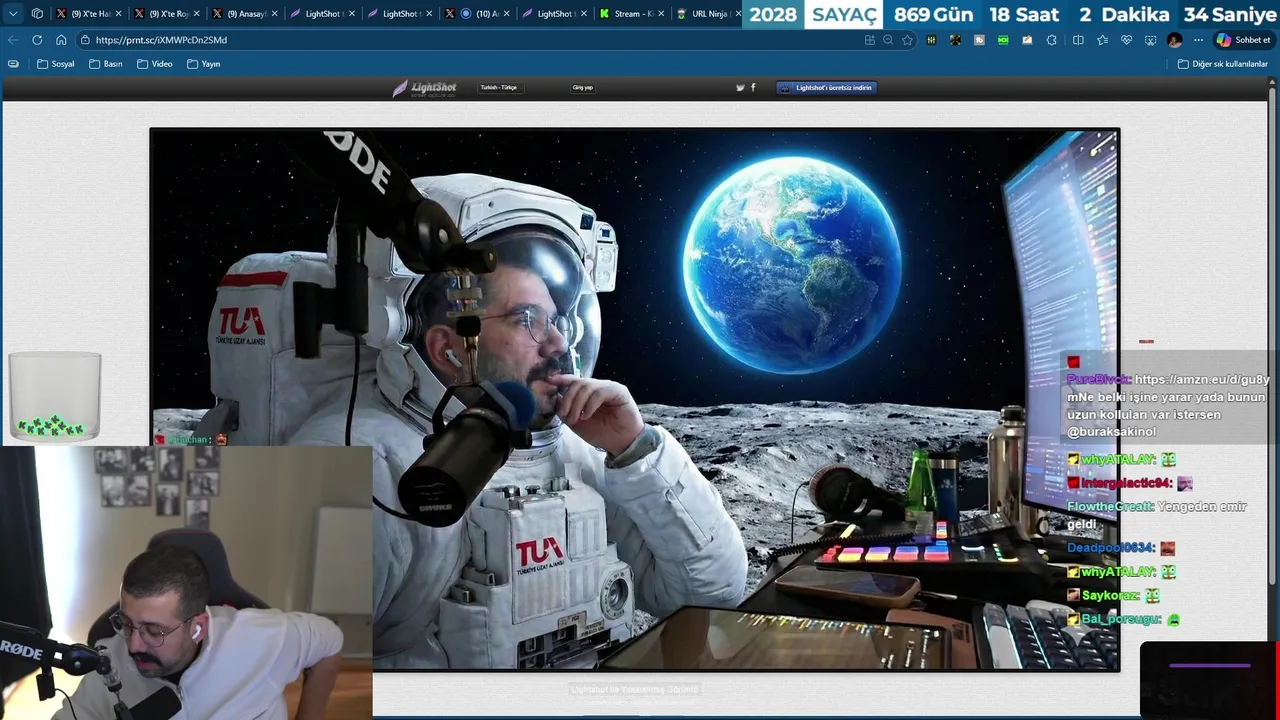The height and width of the screenshot is (720, 1280).
Task: Click the zoom magnifier icon in the address bar
Action: (x=888, y=40)
